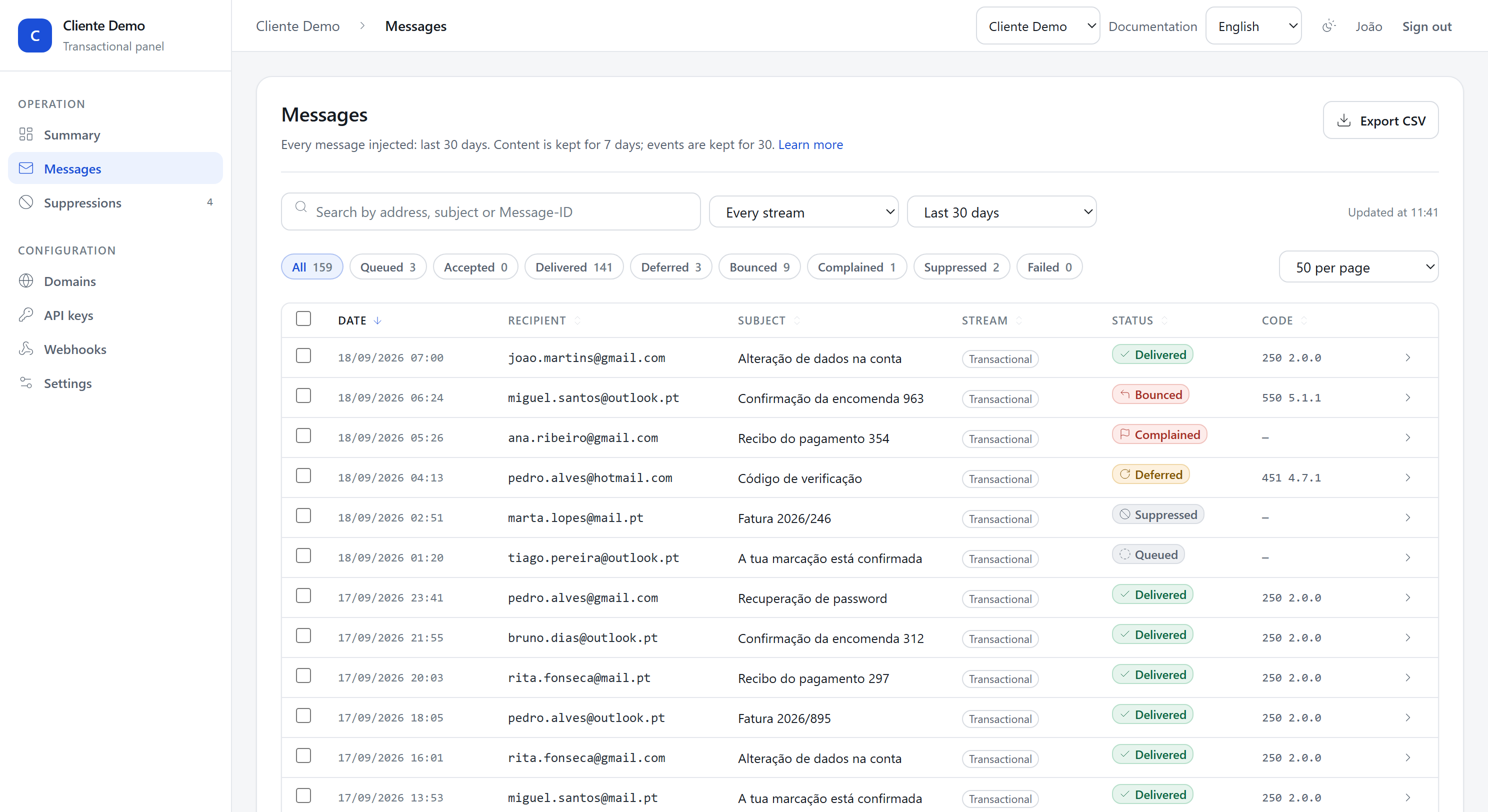
Task: Click the Settings sliders icon
Action: pyautogui.click(x=26, y=383)
